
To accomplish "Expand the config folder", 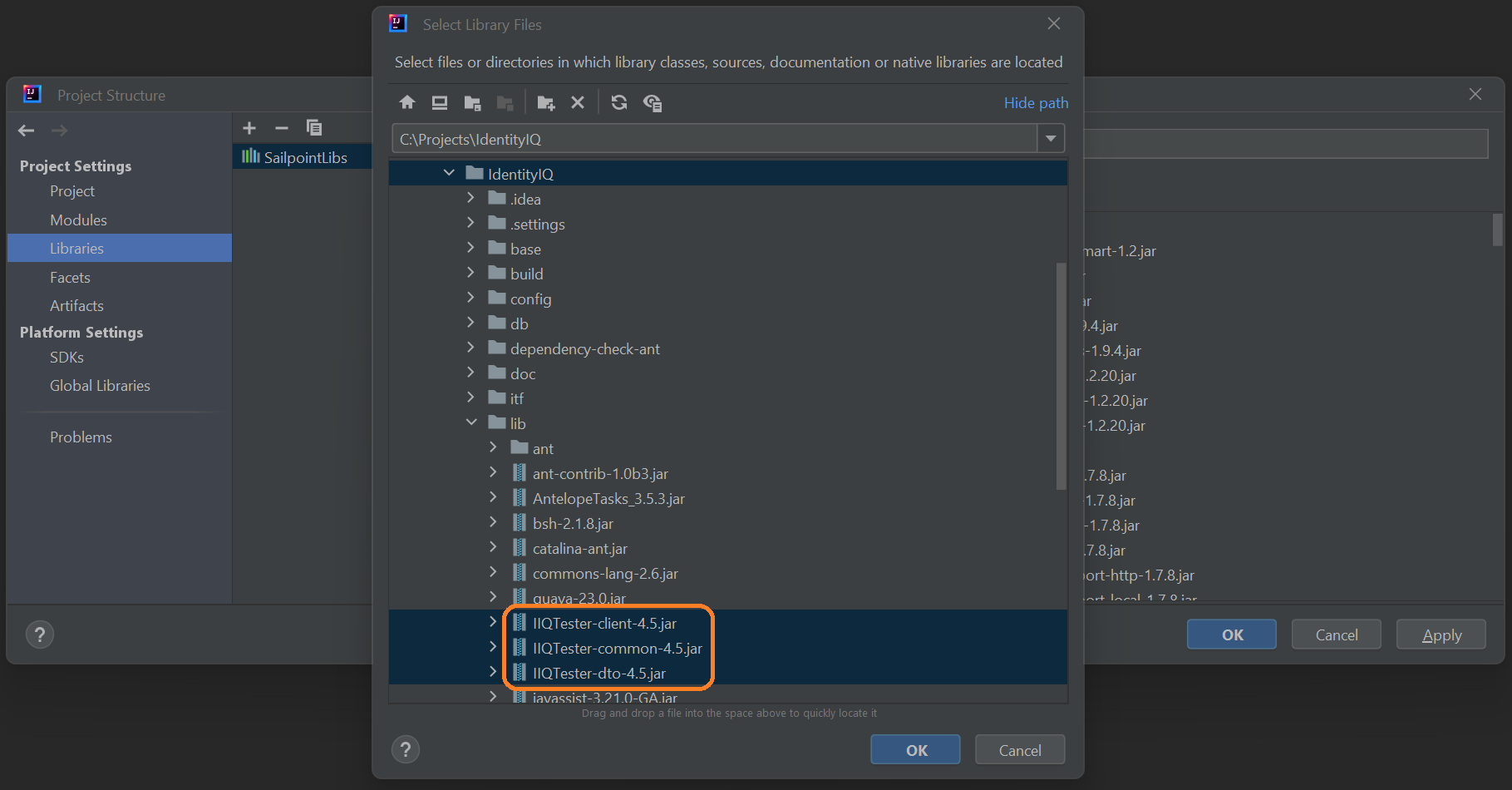I will tap(471, 298).
